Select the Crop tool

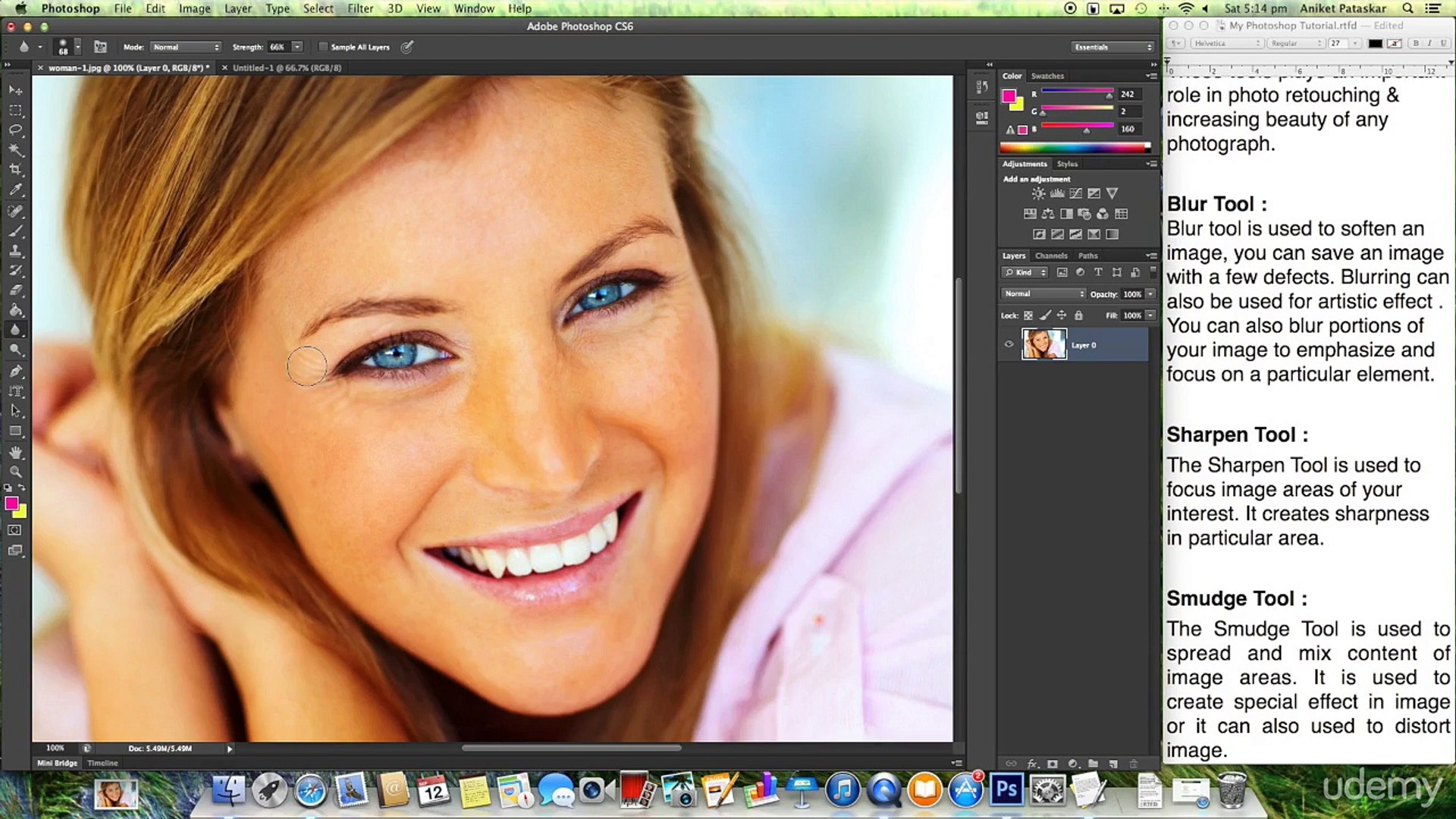(x=15, y=170)
